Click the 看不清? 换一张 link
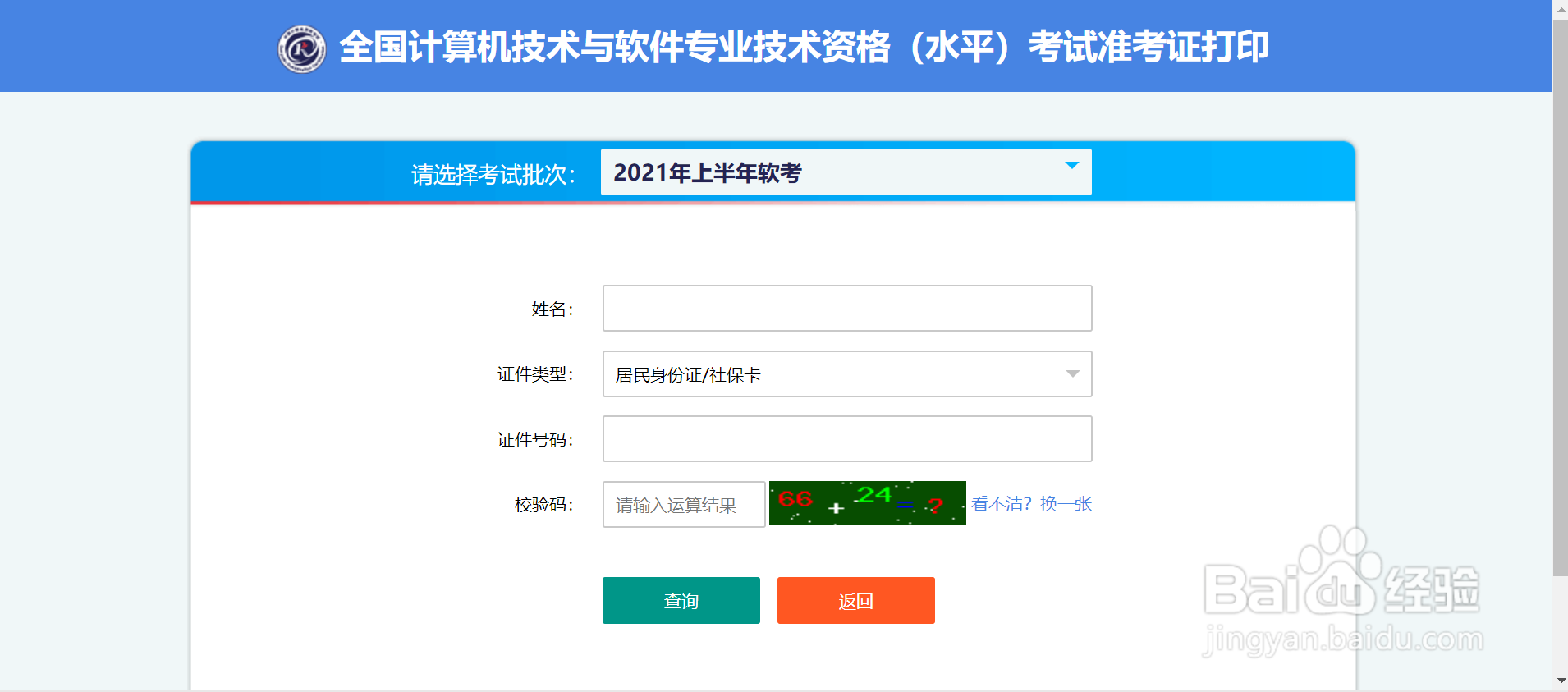 point(1031,504)
